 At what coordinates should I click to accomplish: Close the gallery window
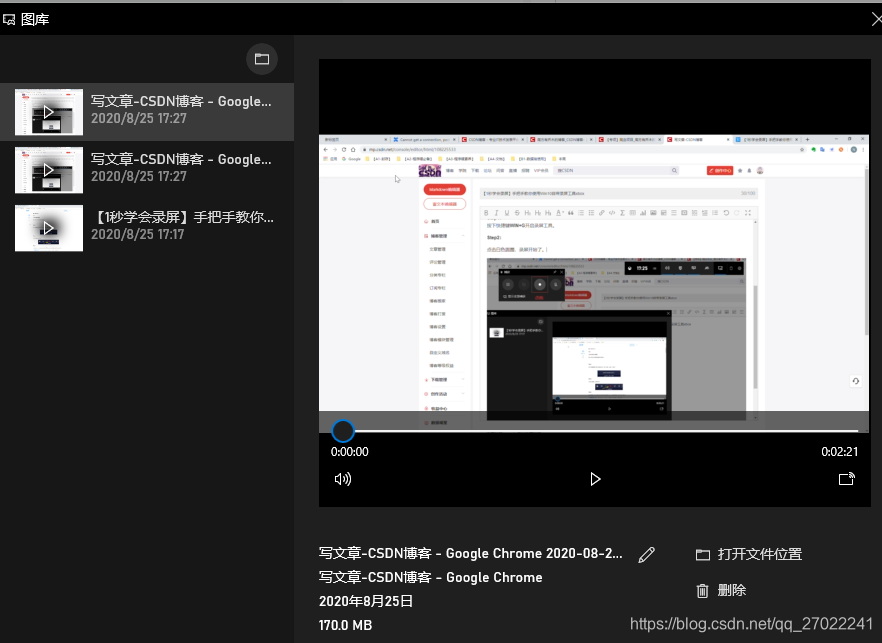click(x=876, y=20)
